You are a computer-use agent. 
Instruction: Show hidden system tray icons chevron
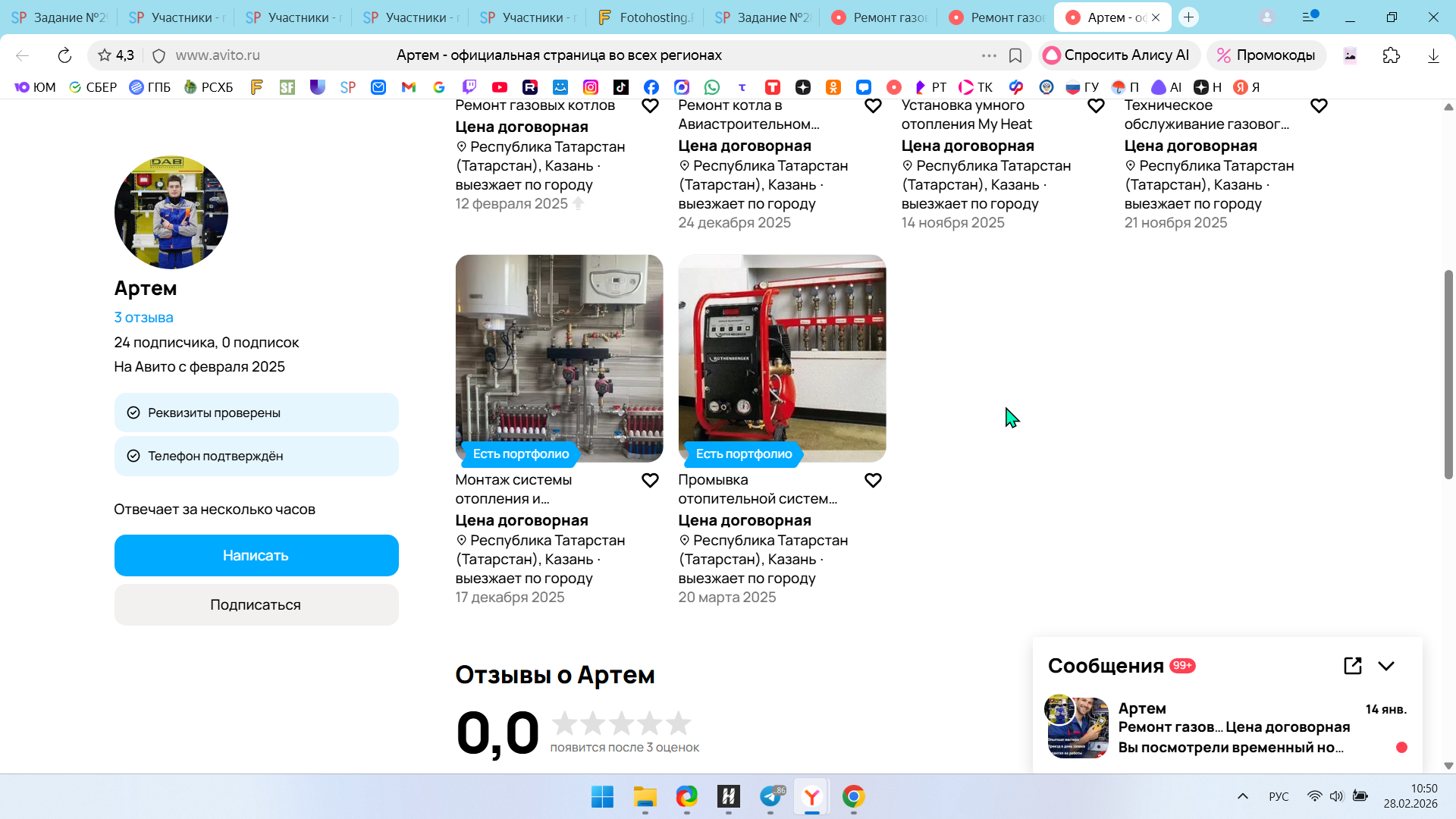[1242, 796]
